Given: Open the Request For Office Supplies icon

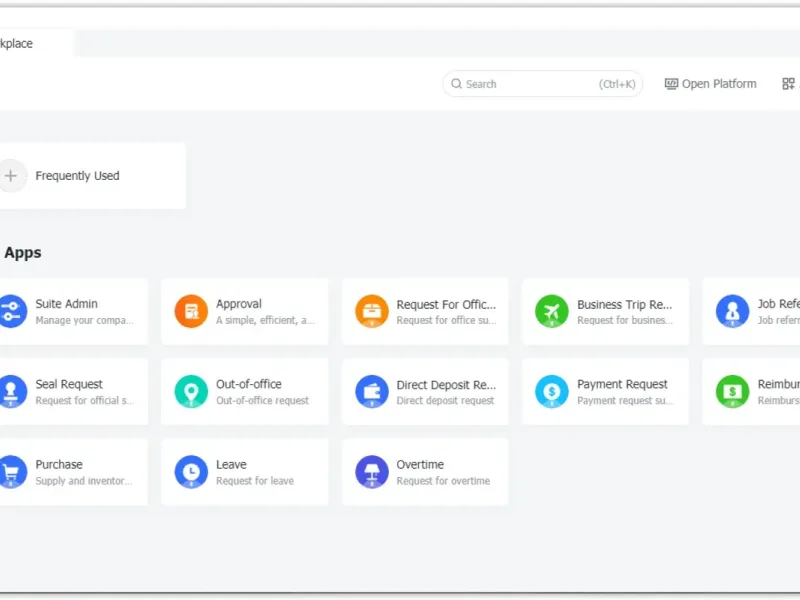Looking at the screenshot, I should pos(372,311).
